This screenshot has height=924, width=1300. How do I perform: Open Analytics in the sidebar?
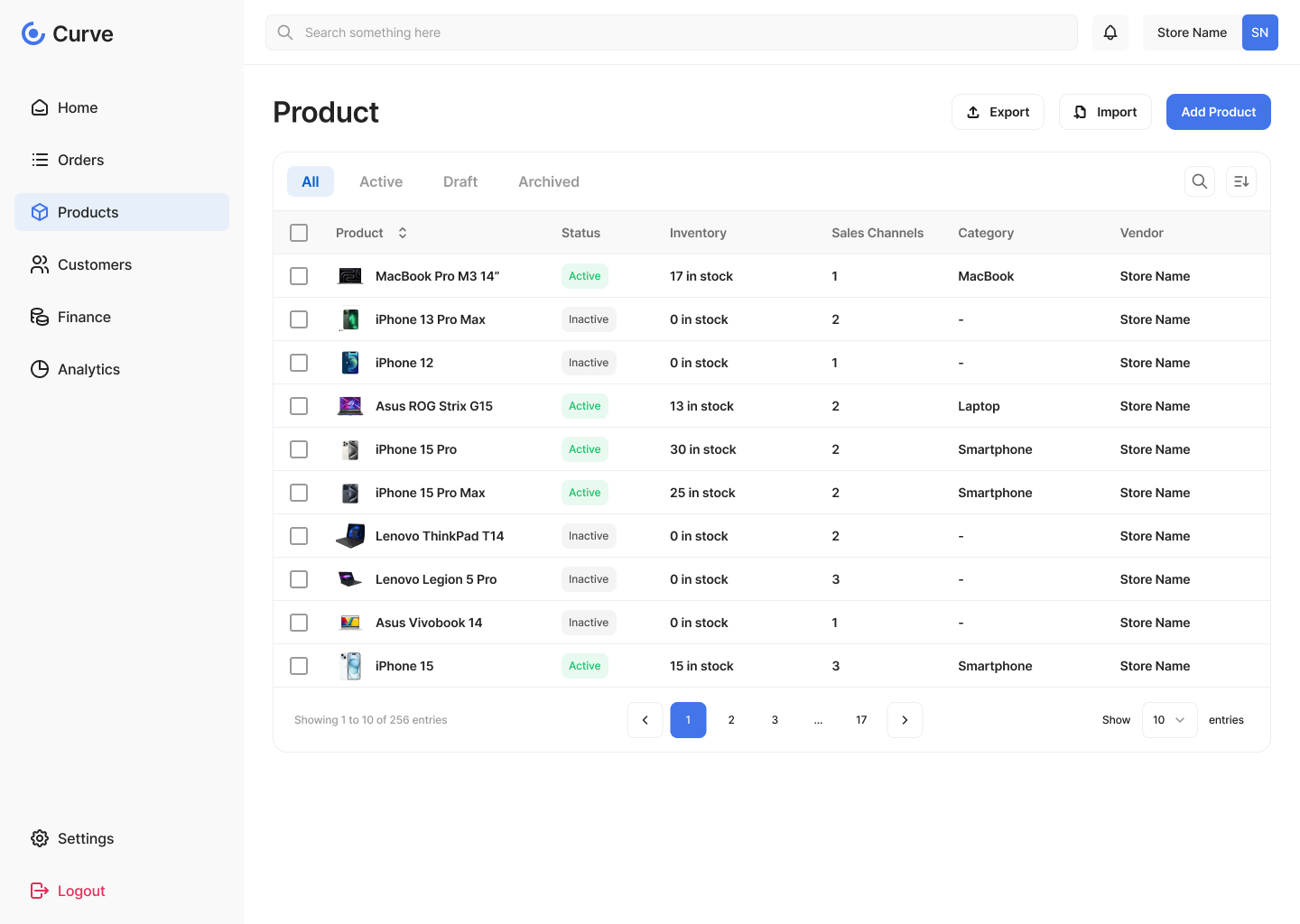(x=122, y=369)
